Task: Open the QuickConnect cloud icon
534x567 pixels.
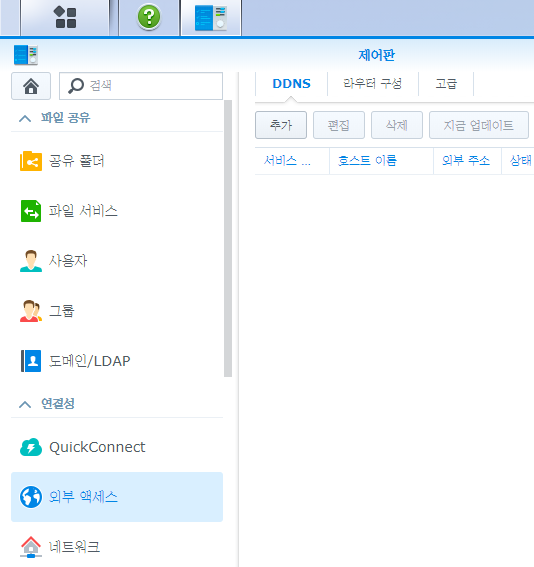Action: 31,447
